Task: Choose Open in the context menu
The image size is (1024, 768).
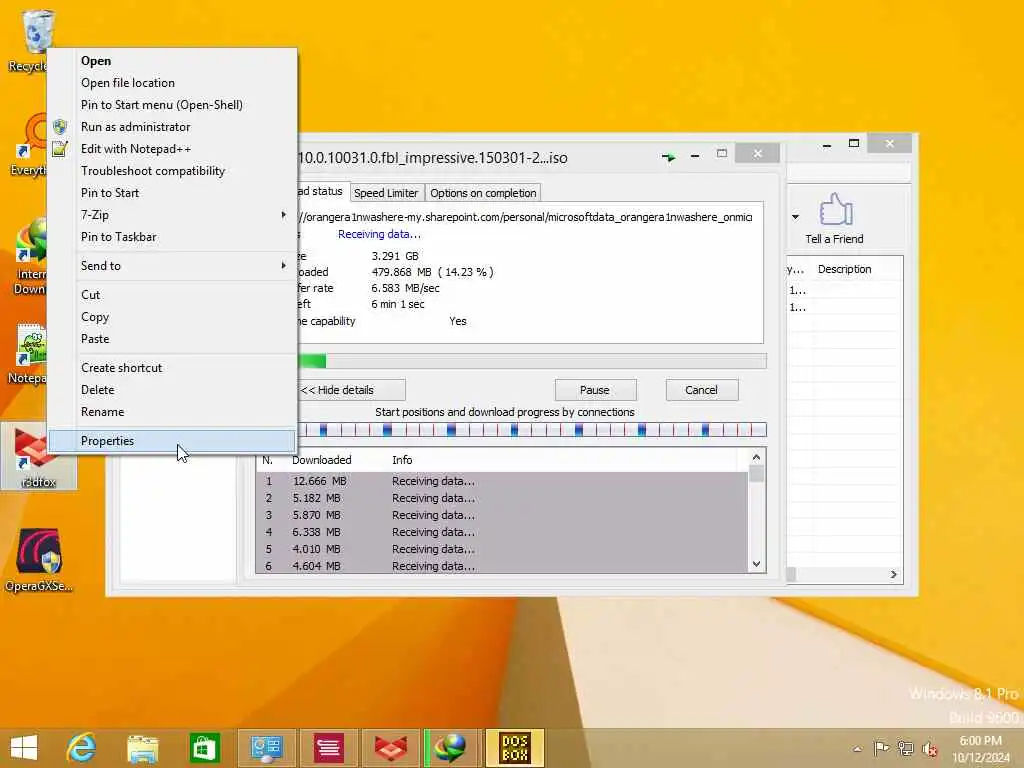Action: [x=172, y=61]
